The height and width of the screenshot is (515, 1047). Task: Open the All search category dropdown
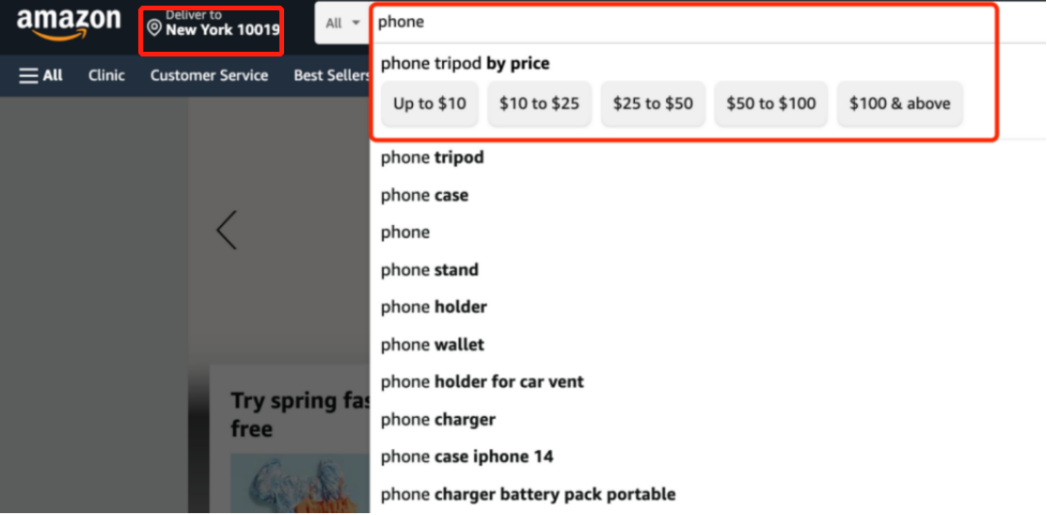[342, 23]
